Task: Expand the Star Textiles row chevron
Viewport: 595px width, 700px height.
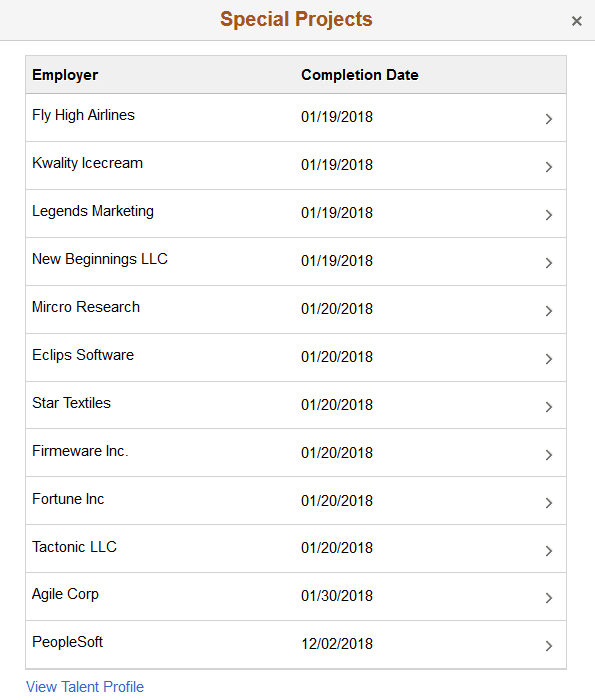Action: (549, 407)
